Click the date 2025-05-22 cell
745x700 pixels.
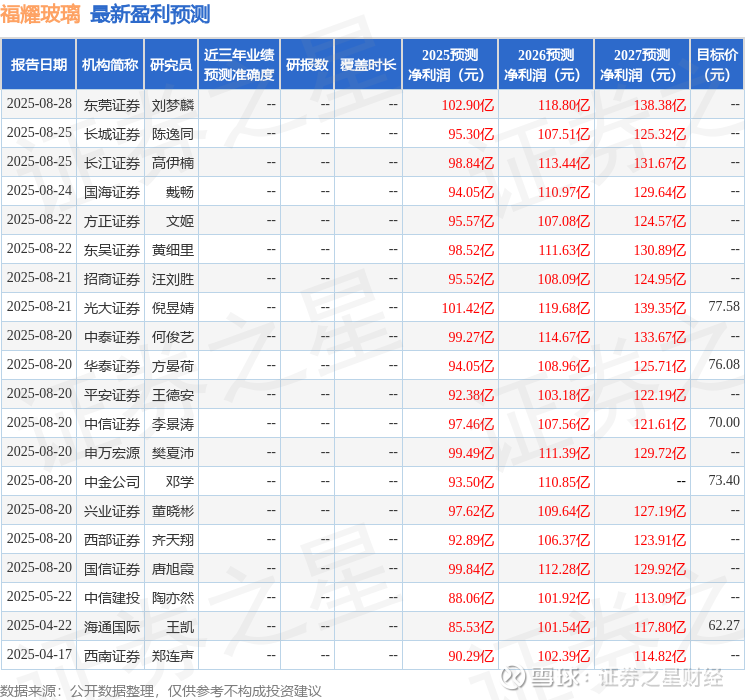pyautogui.click(x=39, y=596)
